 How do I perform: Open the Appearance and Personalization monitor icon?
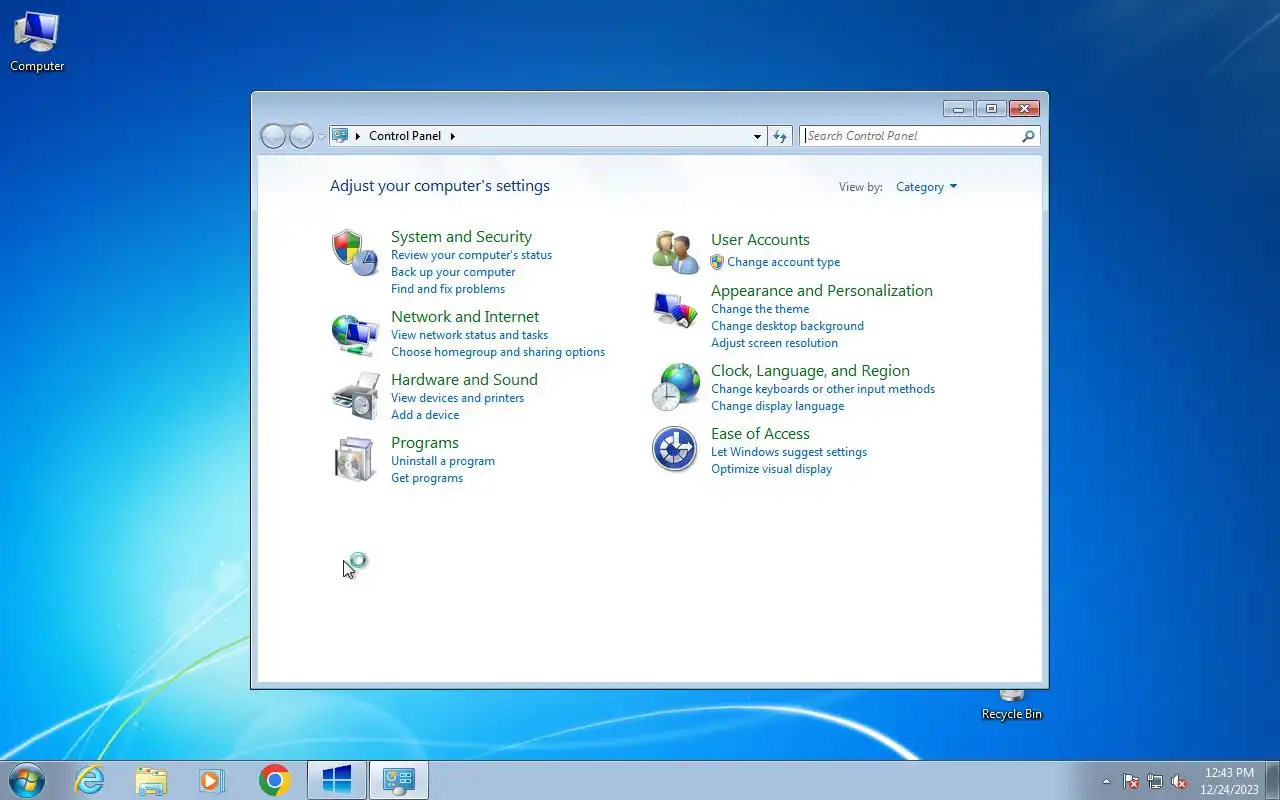tap(675, 309)
